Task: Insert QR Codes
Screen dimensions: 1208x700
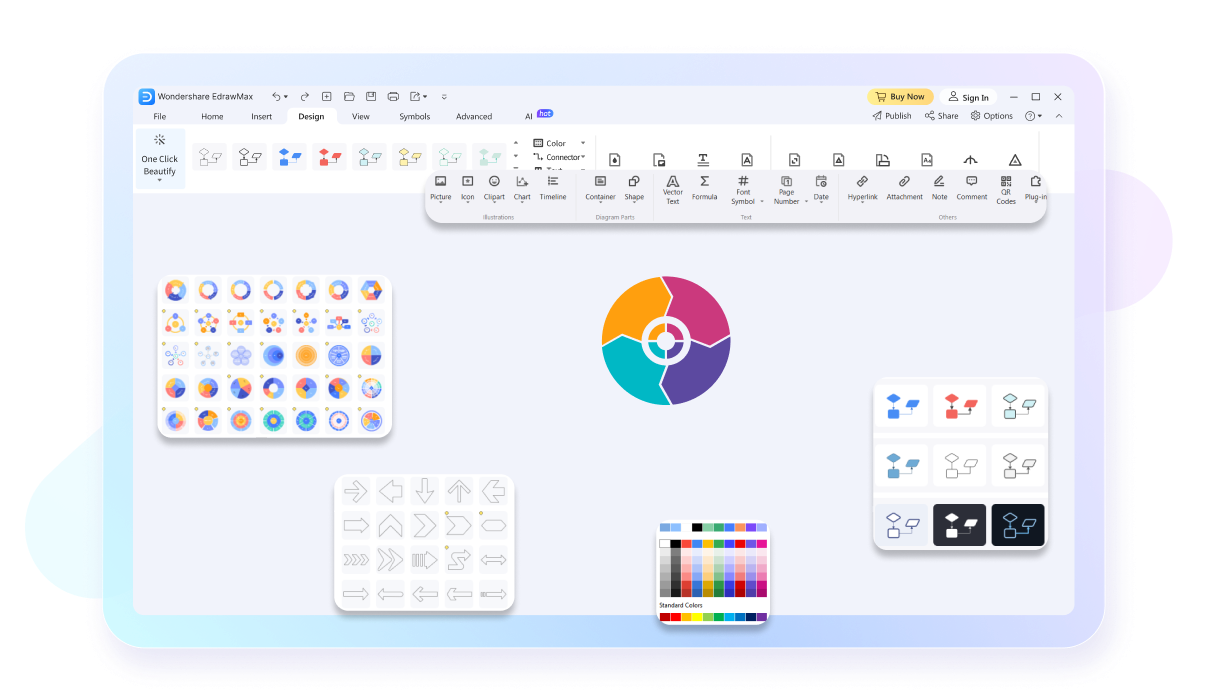Action: point(1006,189)
